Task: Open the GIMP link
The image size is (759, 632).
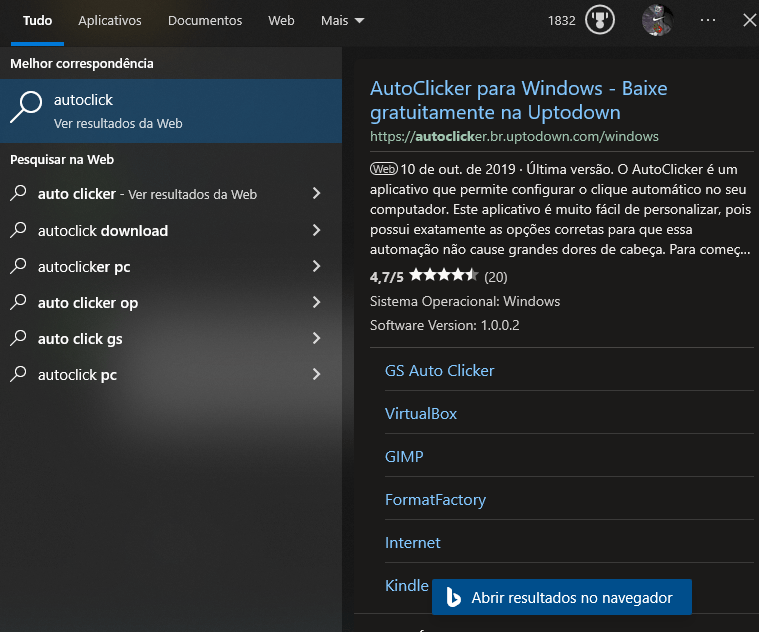Action: tap(404, 457)
